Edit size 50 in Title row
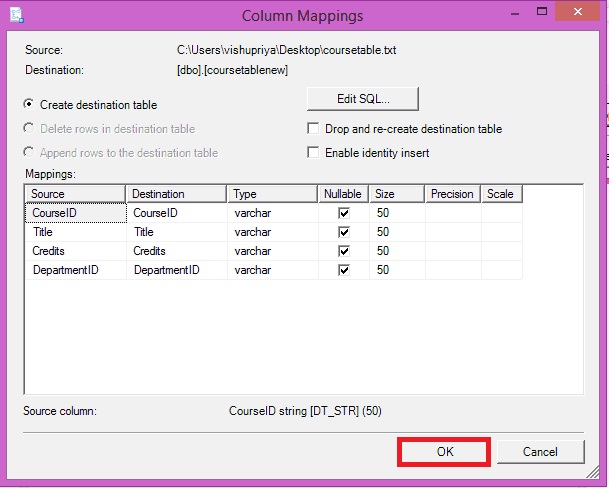The height and width of the screenshot is (488, 609). pos(397,232)
